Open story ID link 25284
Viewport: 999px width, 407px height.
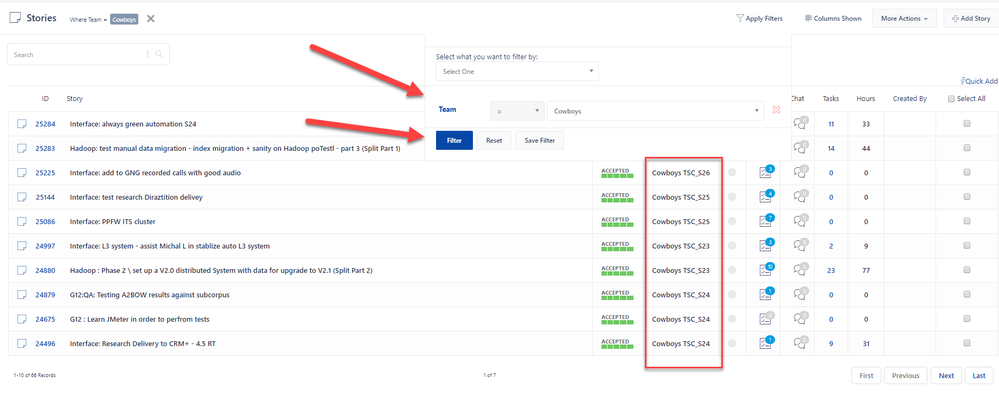[45, 124]
